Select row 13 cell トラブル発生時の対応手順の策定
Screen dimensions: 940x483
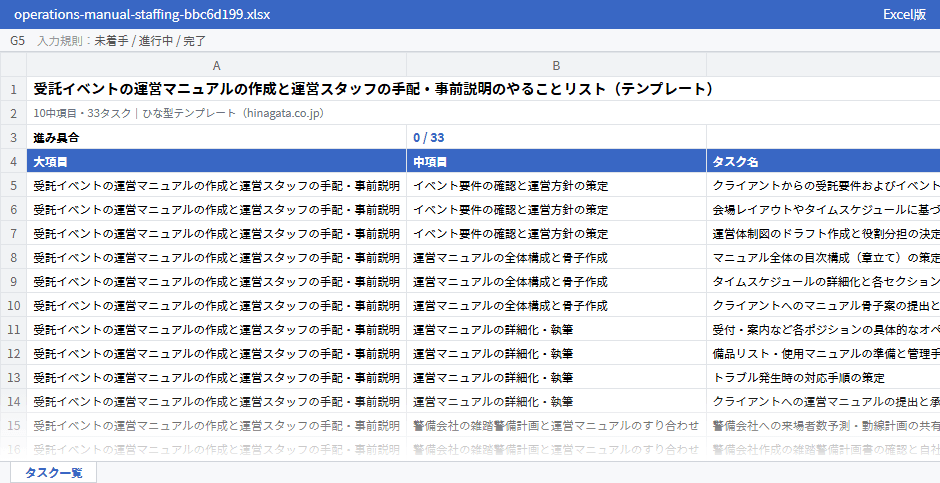click(x=823, y=377)
